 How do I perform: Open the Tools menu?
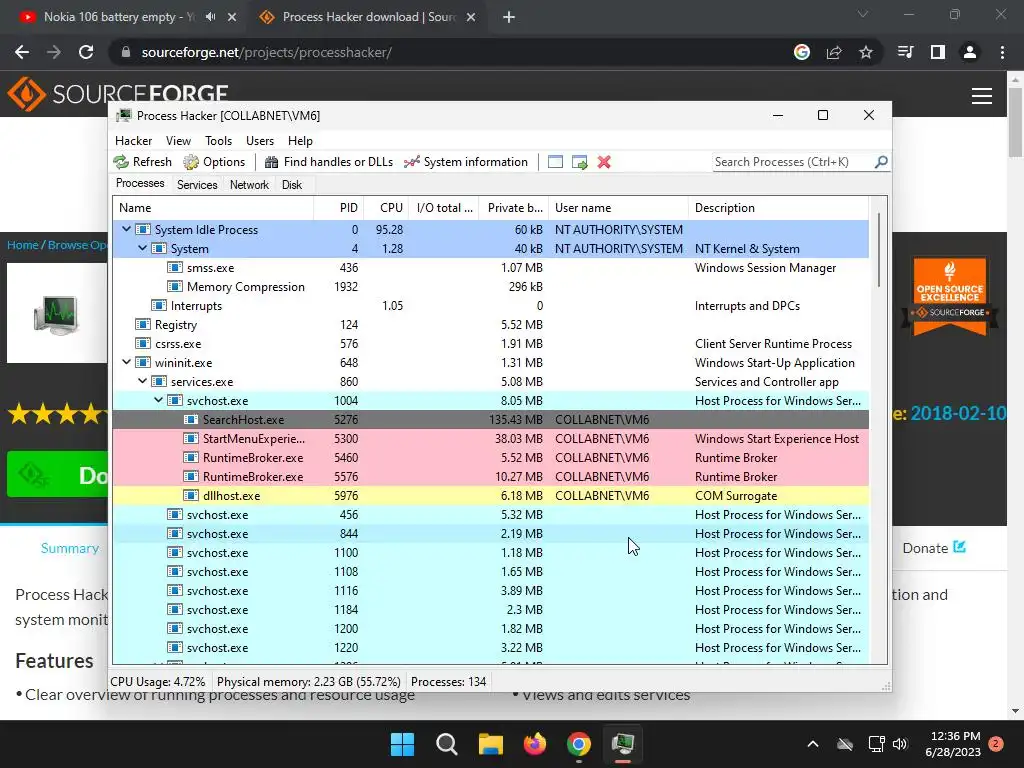coord(218,141)
